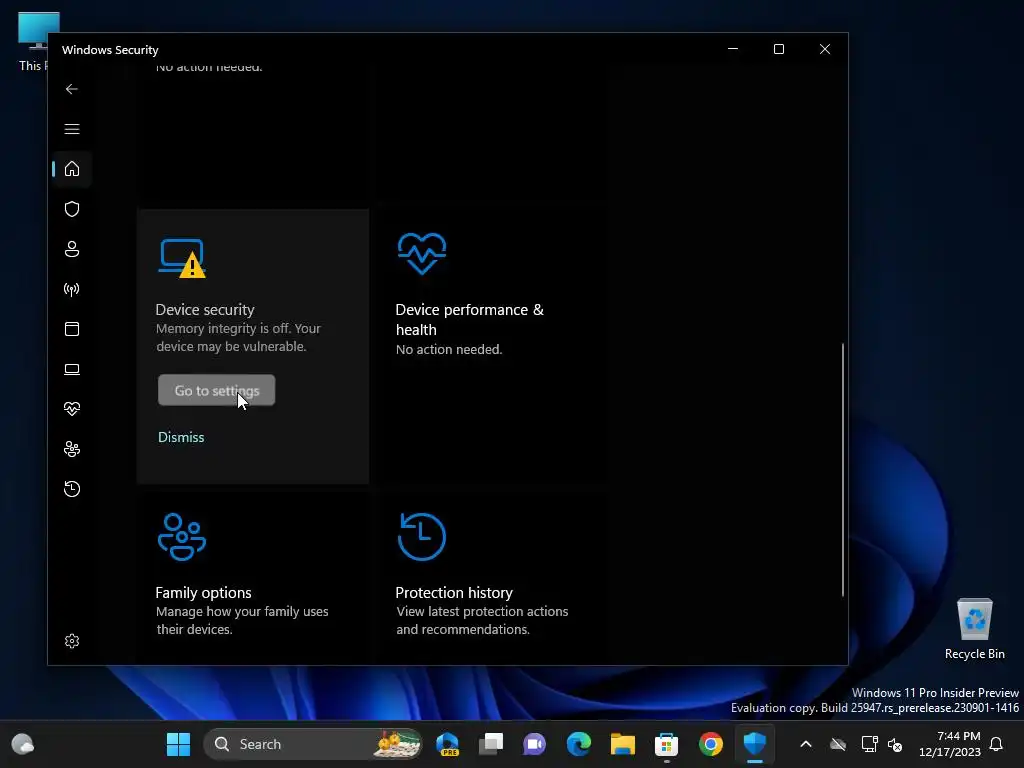Open Device security heading
This screenshot has width=1024, height=768.
(x=205, y=310)
